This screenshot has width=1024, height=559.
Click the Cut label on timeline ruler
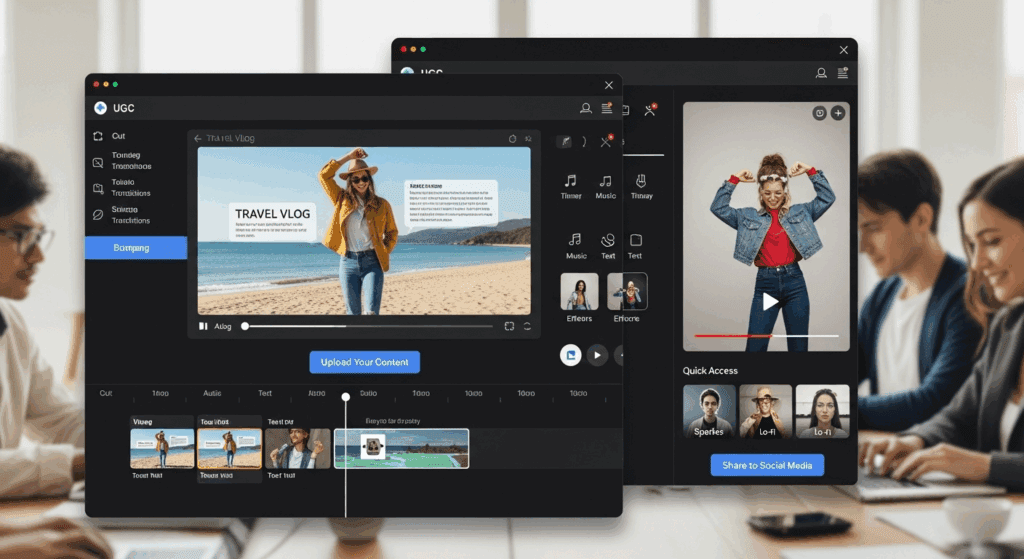(106, 393)
